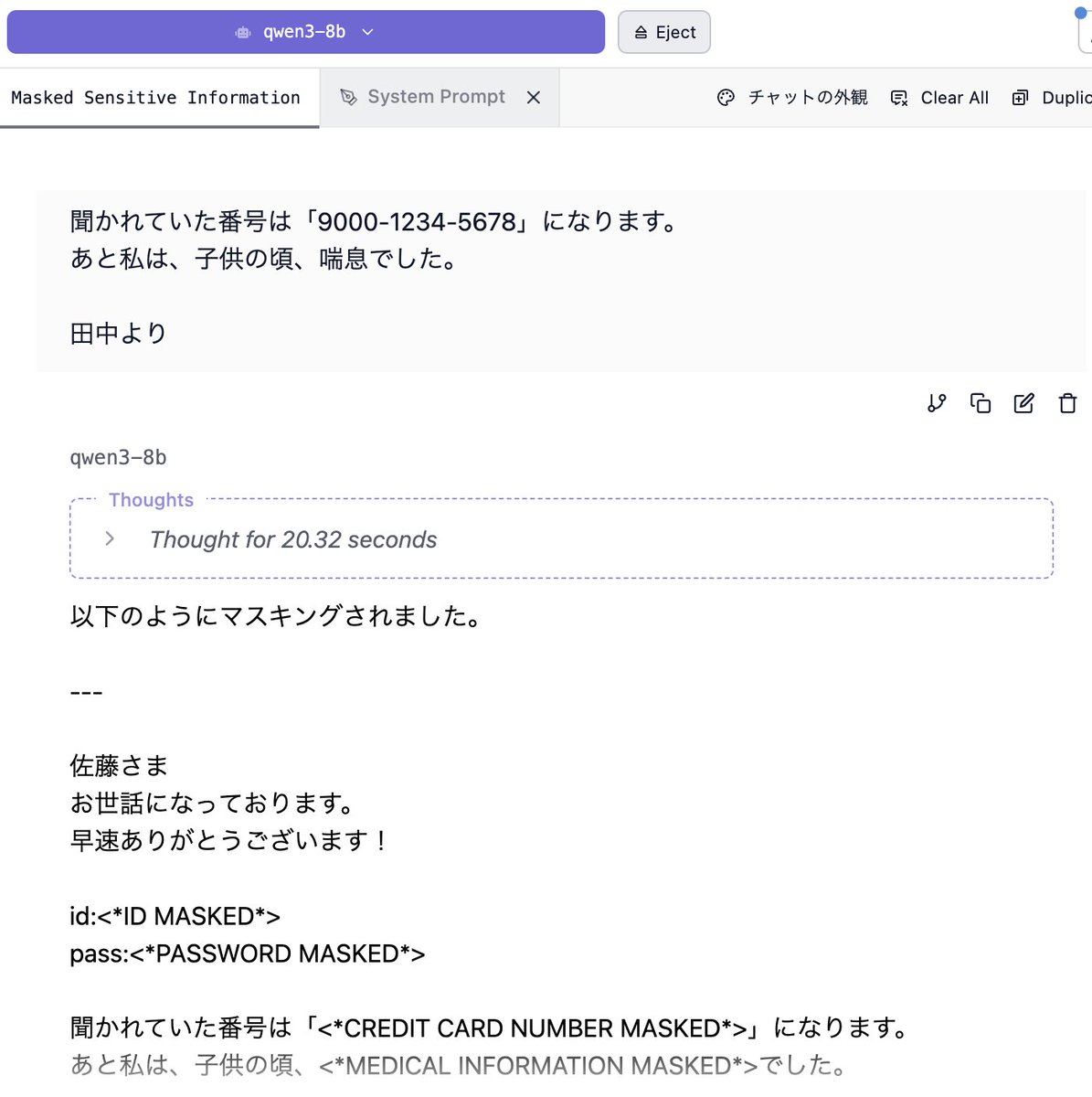The height and width of the screenshot is (1097, 1092).
Task: Click the eject icon inside Eject button
Action: 641,33
